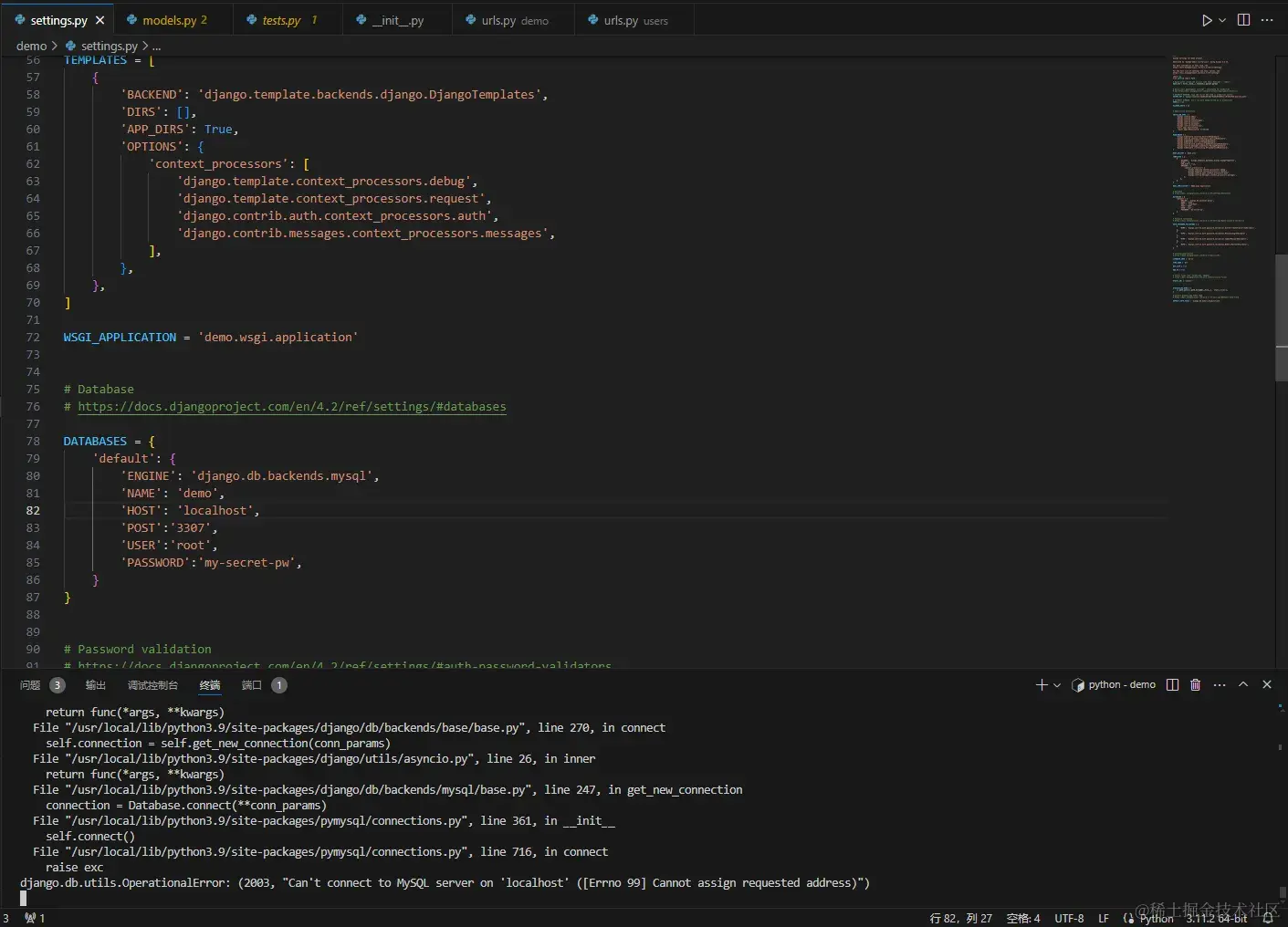Image resolution: width=1288 pixels, height=927 pixels.
Task: Open notifications bell icon
Action: (1268, 918)
